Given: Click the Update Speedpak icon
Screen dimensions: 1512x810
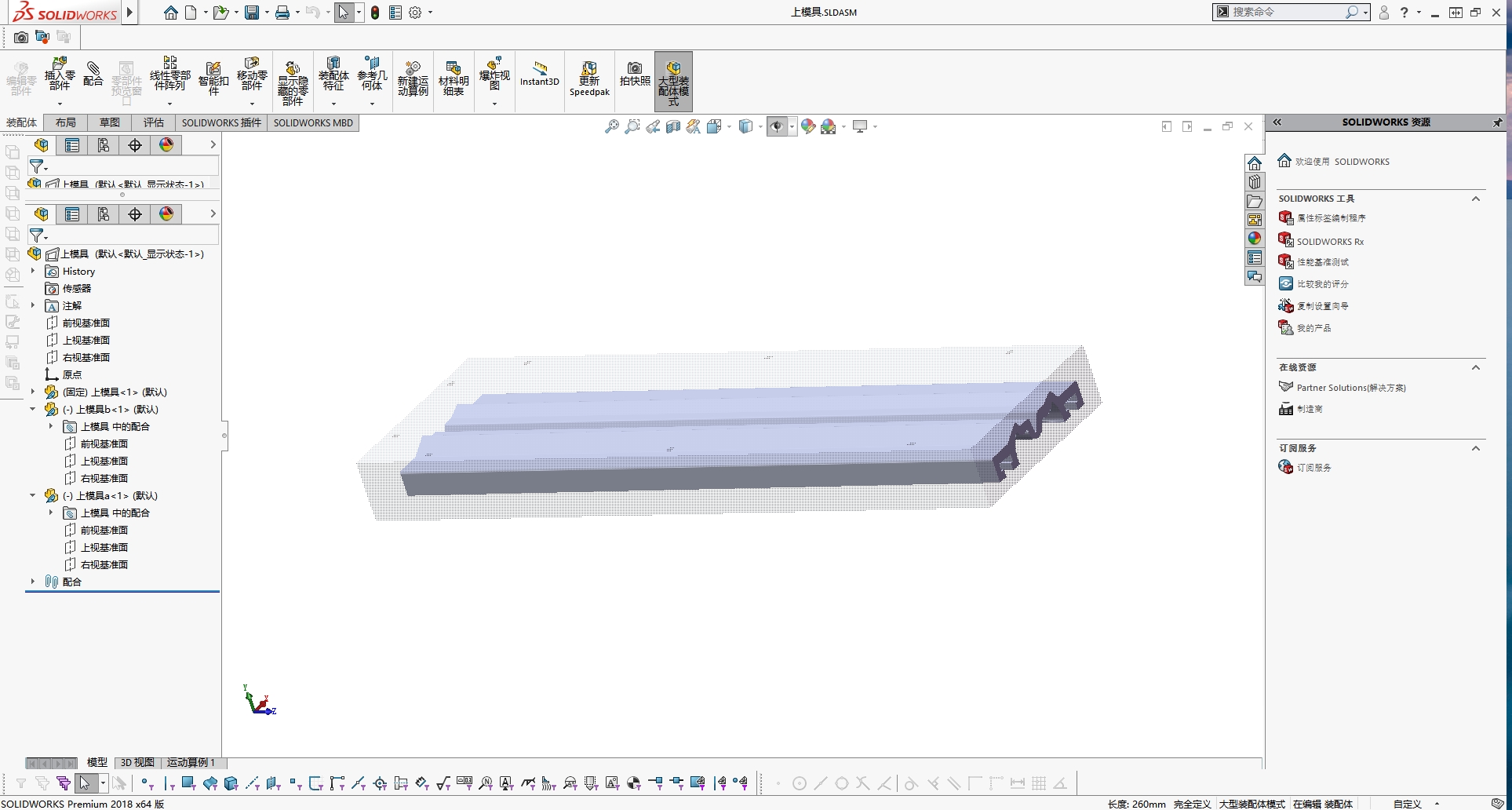Looking at the screenshot, I should [x=589, y=78].
